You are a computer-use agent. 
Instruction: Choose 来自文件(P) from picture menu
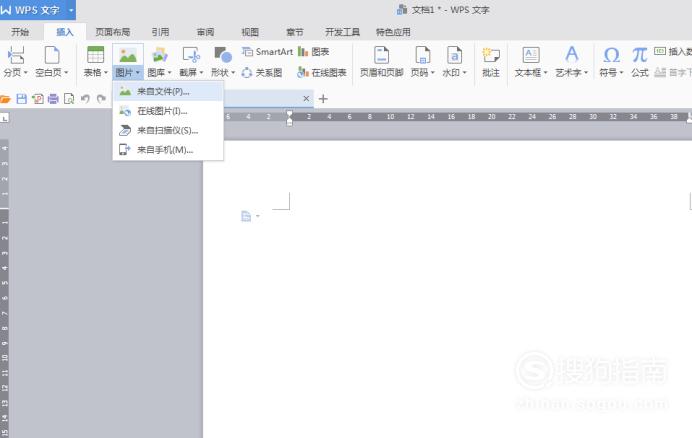pos(168,91)
